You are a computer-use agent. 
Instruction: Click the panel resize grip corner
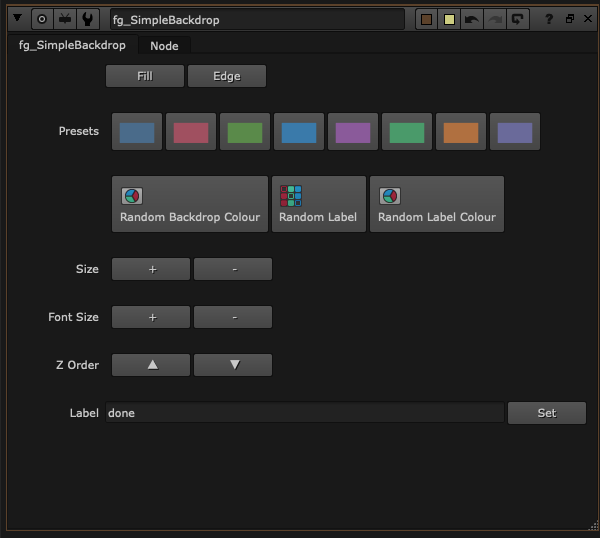click(593, 526)
